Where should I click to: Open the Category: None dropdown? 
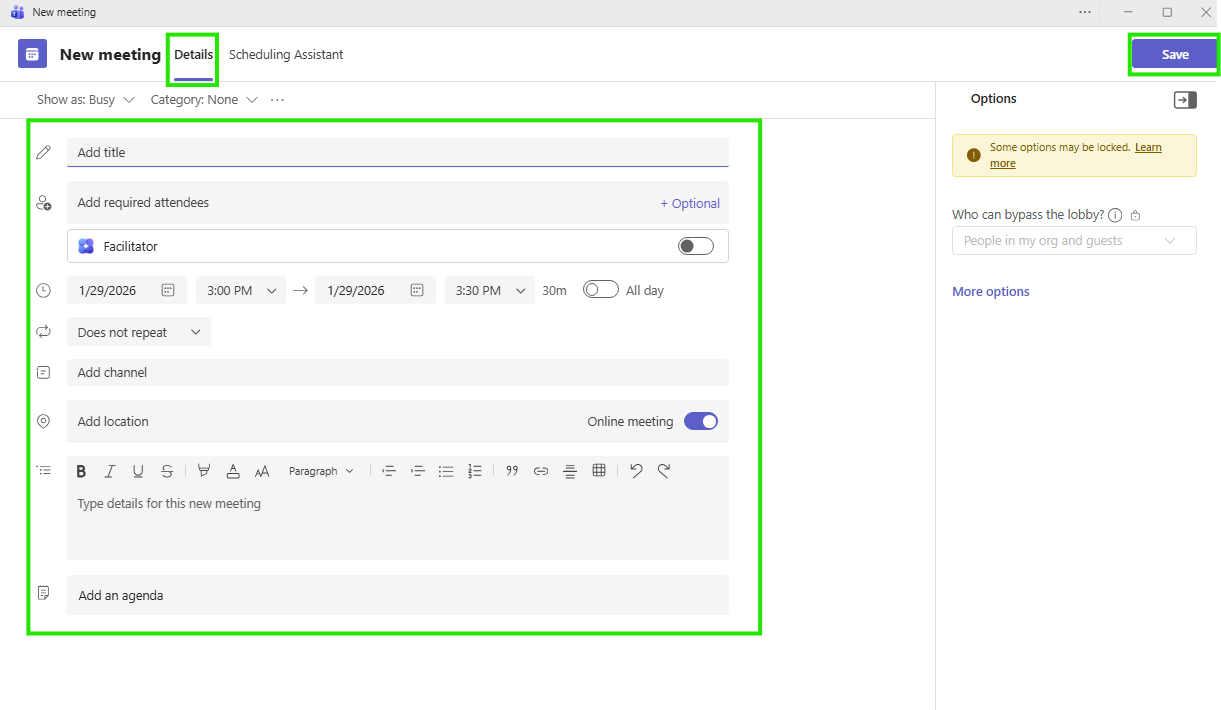click(x=204, y=100)
